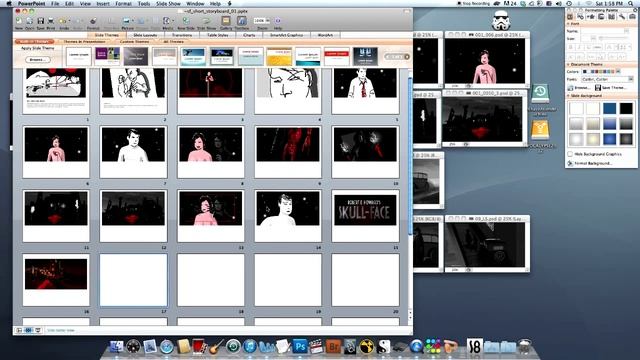Click Save Theme in Formatting Palette
Viewport: 640px width, 360px height.
[x=610, y=88]
